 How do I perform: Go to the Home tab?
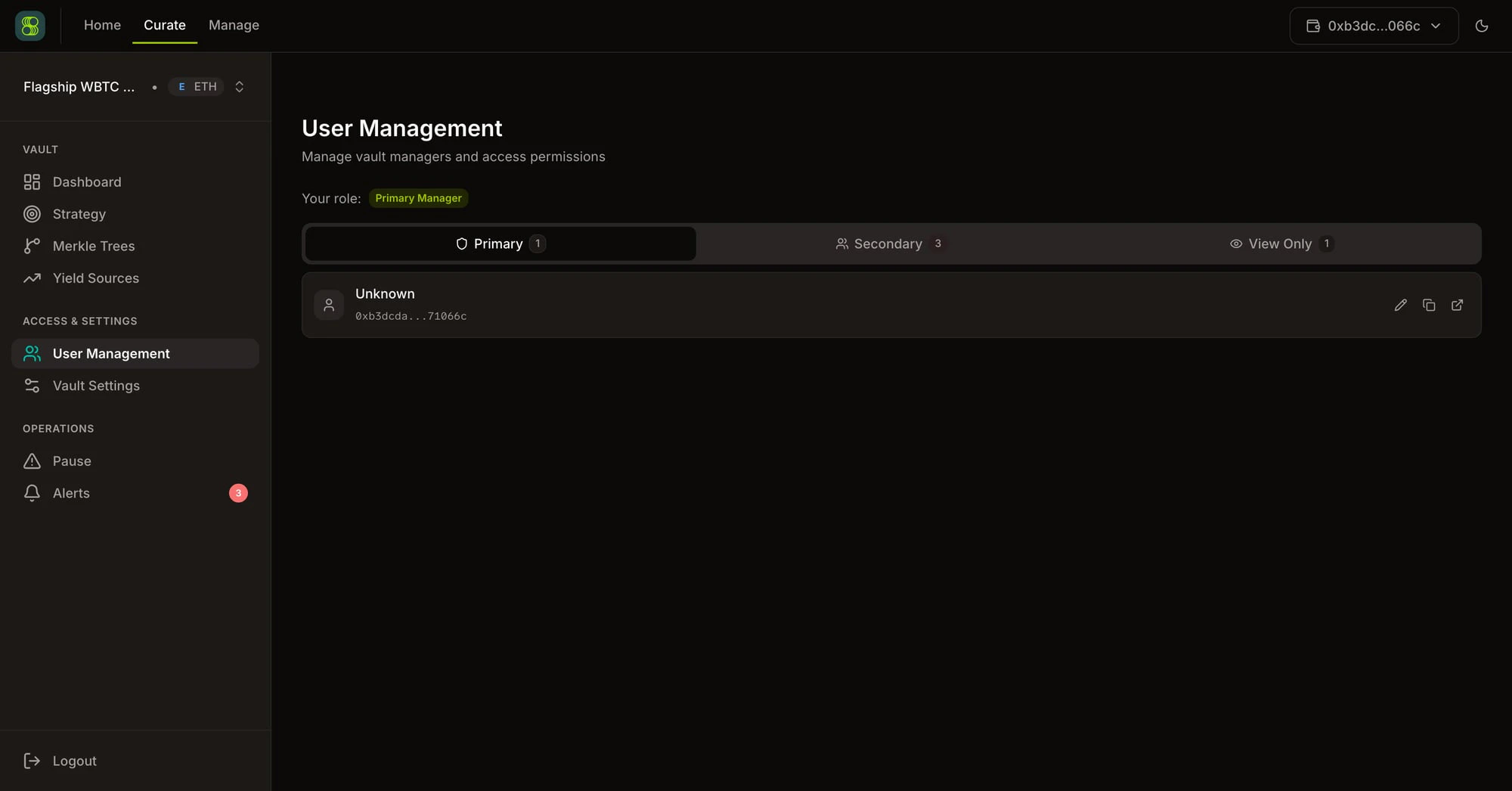coord(102,25)
